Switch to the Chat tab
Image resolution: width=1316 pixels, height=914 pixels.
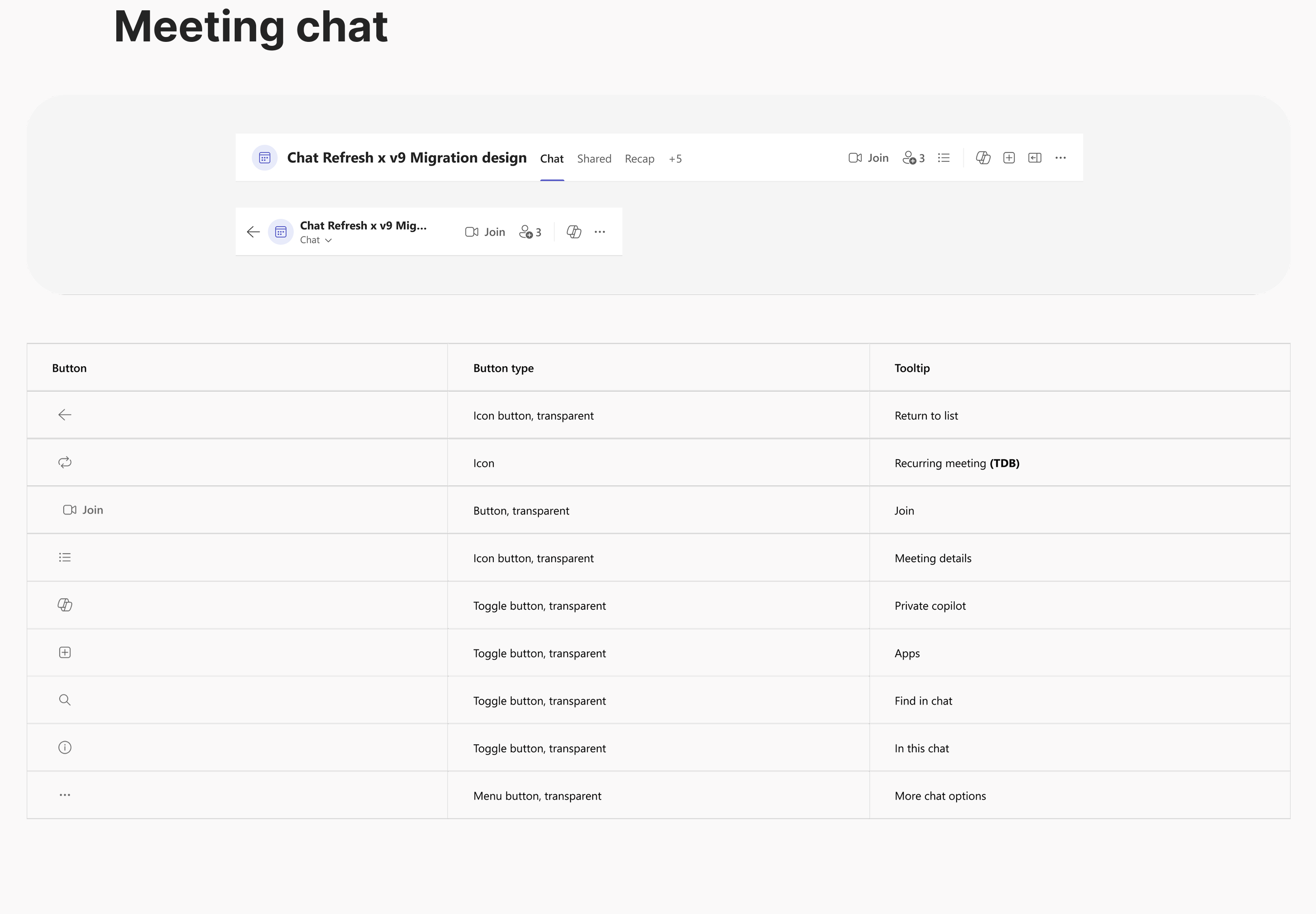(x=552, y=159)
